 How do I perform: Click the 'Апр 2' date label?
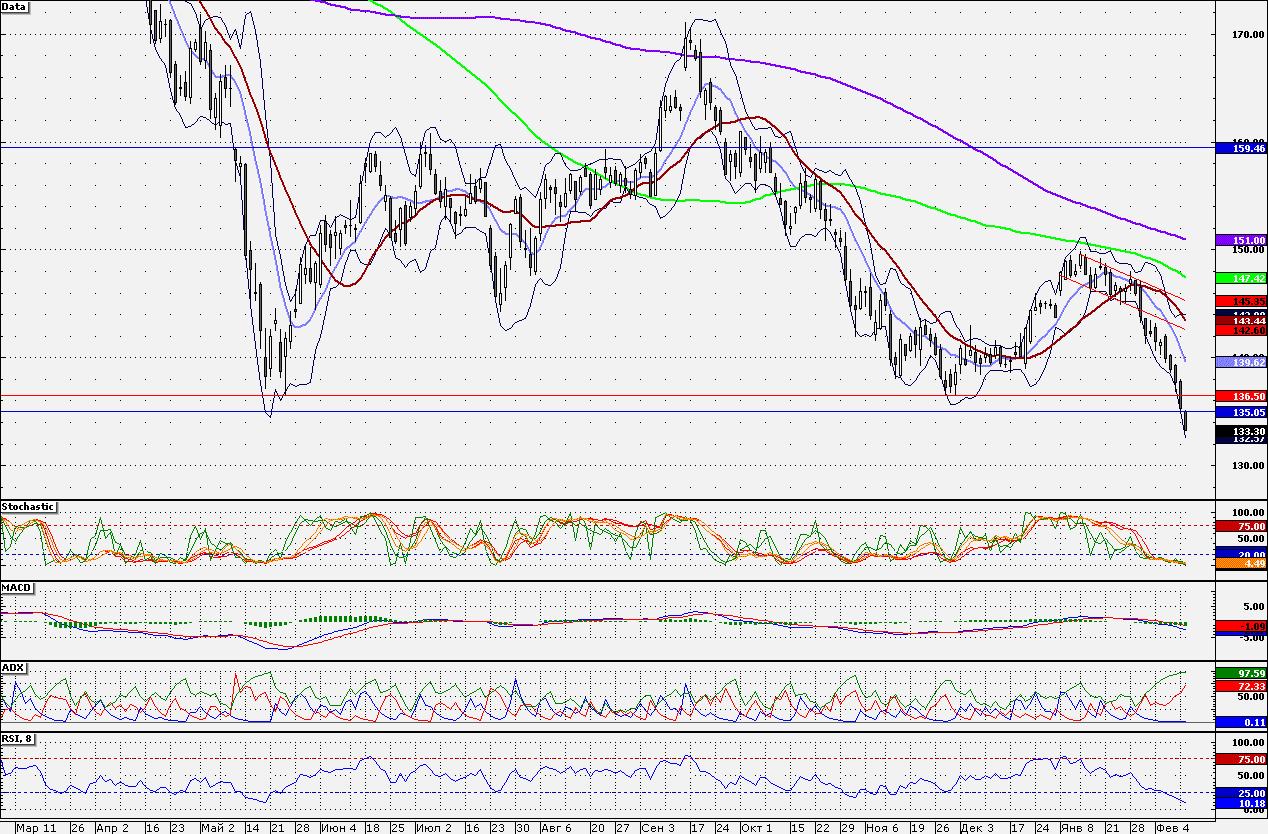pyautogui.click(x=111, y=828)
